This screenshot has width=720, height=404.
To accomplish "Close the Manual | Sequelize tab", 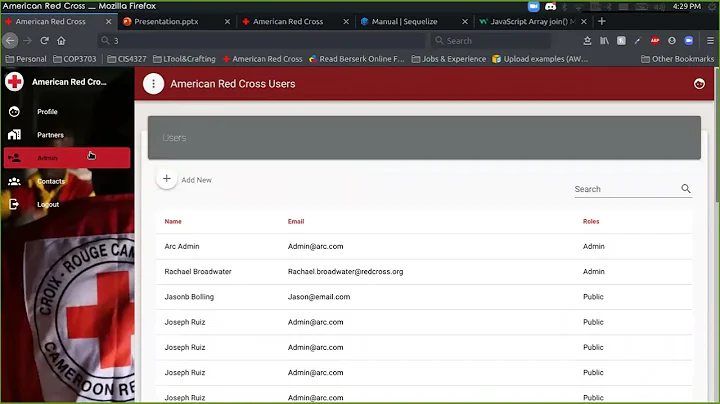I will point(465,22).
